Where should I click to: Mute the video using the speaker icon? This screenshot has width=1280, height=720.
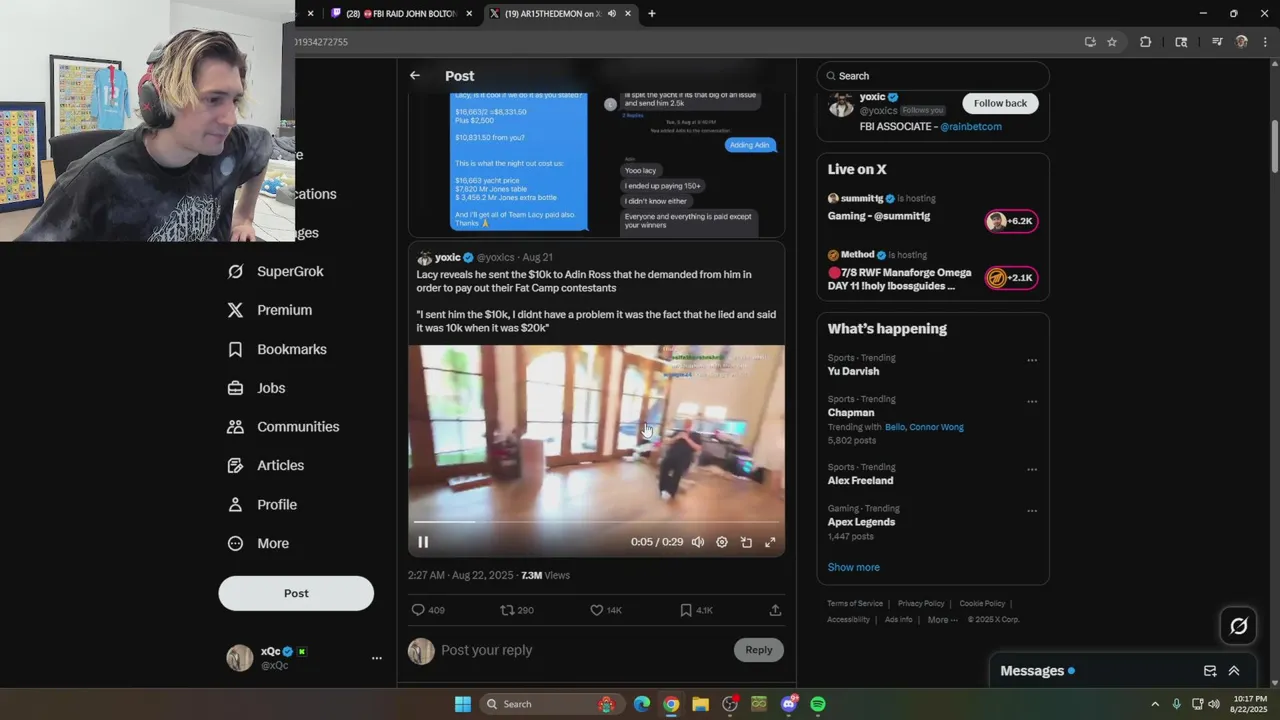tap(698, 542)
